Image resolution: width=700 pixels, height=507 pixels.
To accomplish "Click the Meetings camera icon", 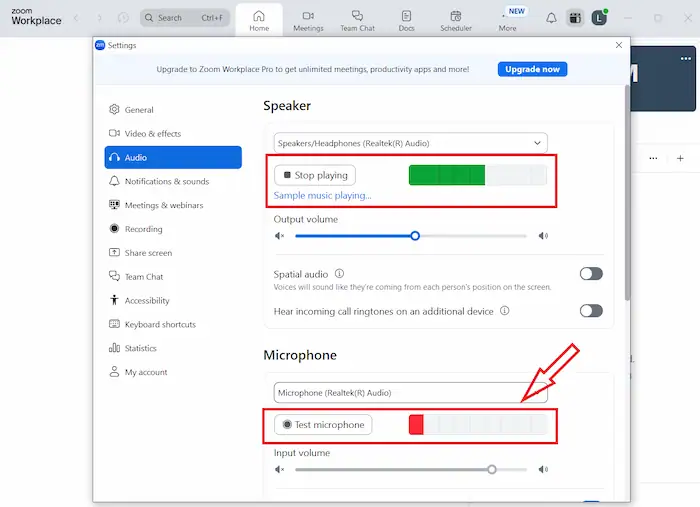I will pyautogui.click(x=308, y=16).
